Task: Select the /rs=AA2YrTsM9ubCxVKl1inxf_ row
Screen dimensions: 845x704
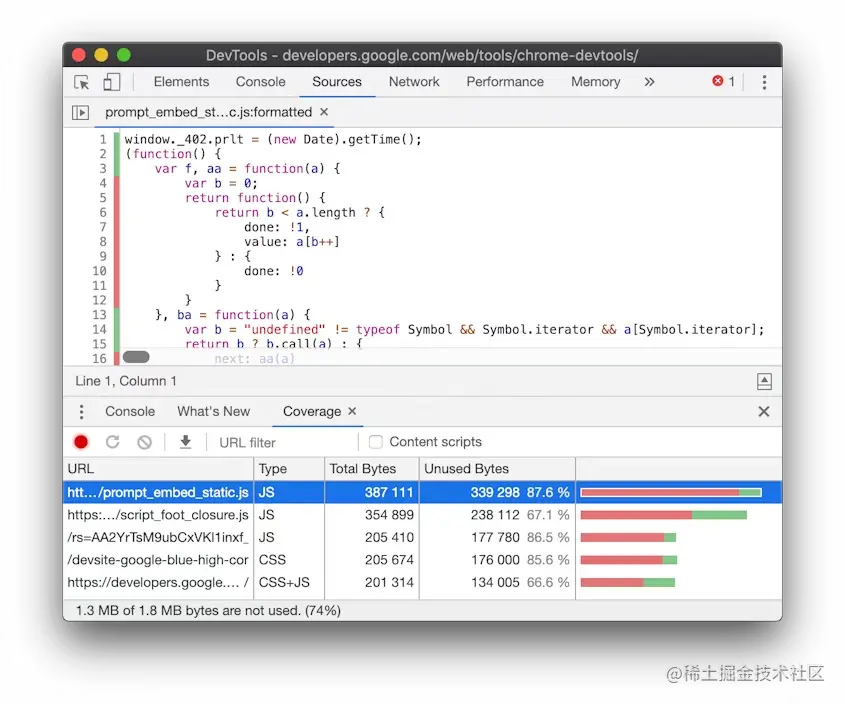Action: coord(422,537)
